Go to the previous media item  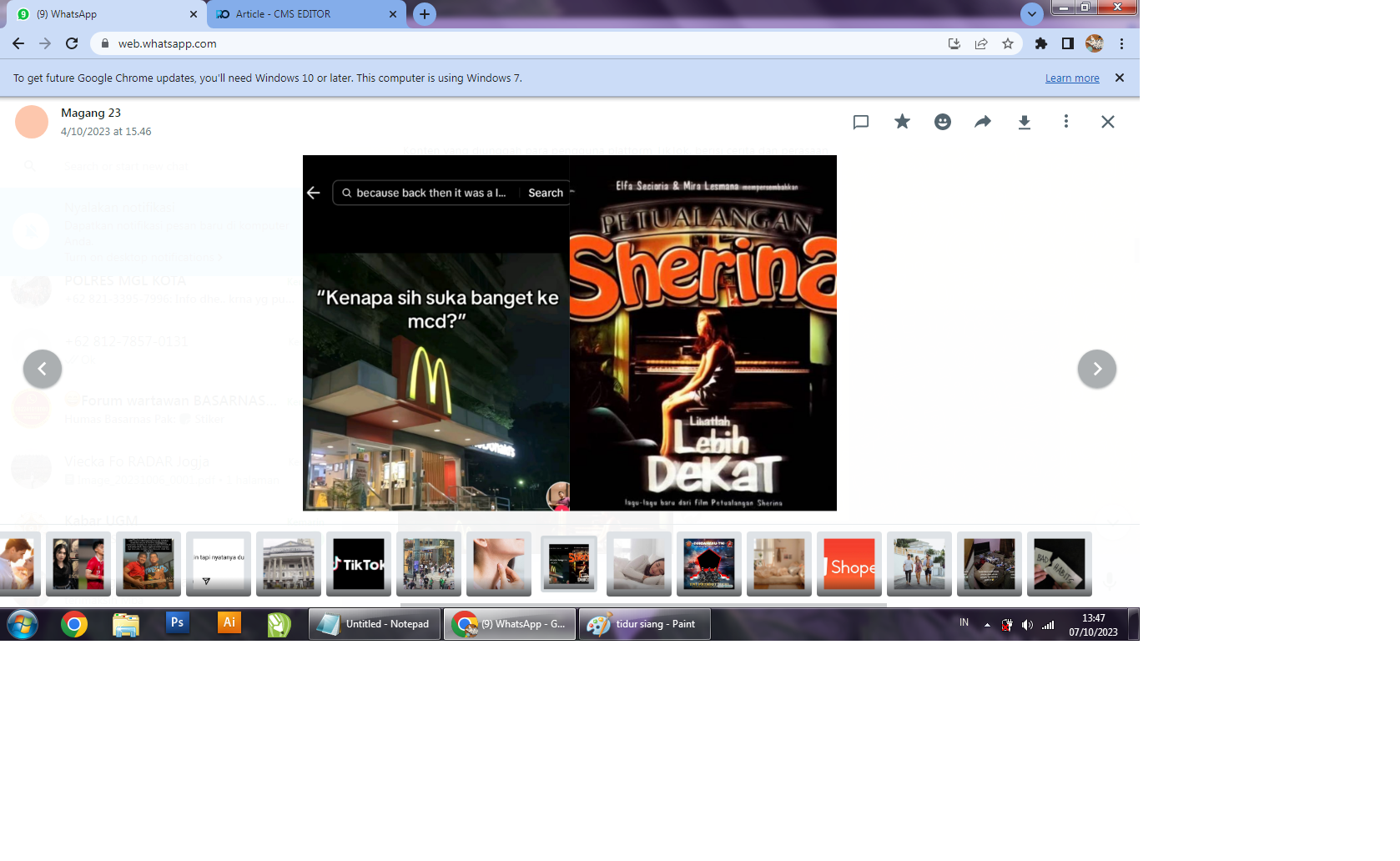pos(43,369)
